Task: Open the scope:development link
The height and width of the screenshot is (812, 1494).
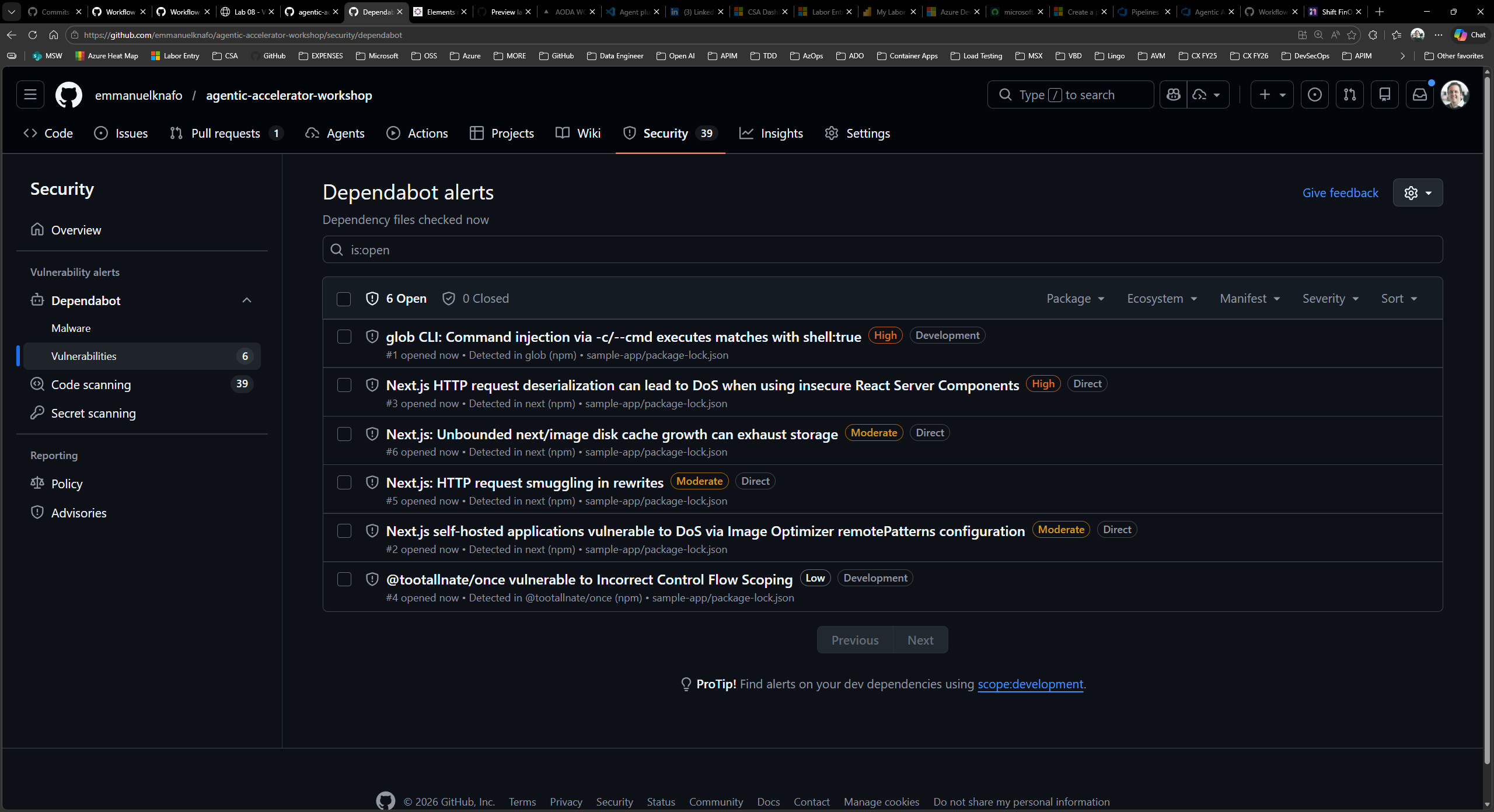Action: coord(1030,684)
